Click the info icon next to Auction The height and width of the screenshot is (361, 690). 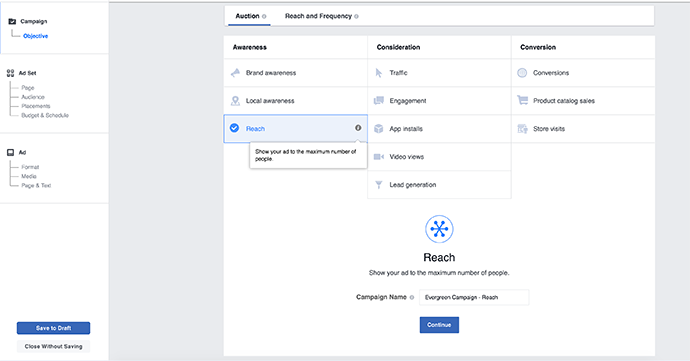coord(264,16)
